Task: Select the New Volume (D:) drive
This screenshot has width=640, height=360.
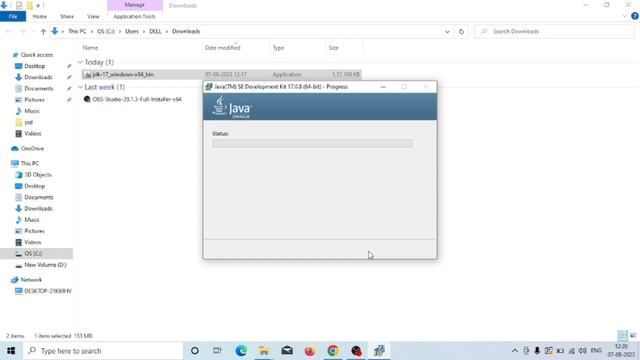Action: [x=45, y=265]
